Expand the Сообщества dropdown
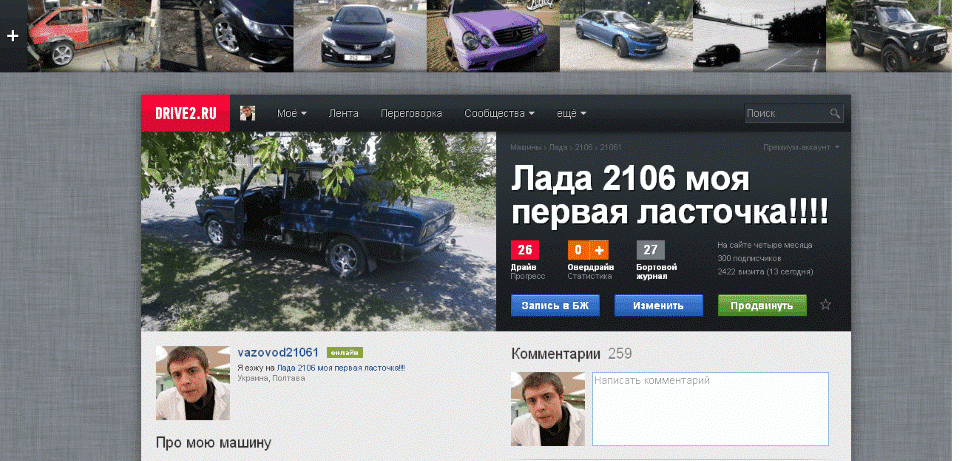The height and width of the screenshot is (461, 960). point(499,113)
